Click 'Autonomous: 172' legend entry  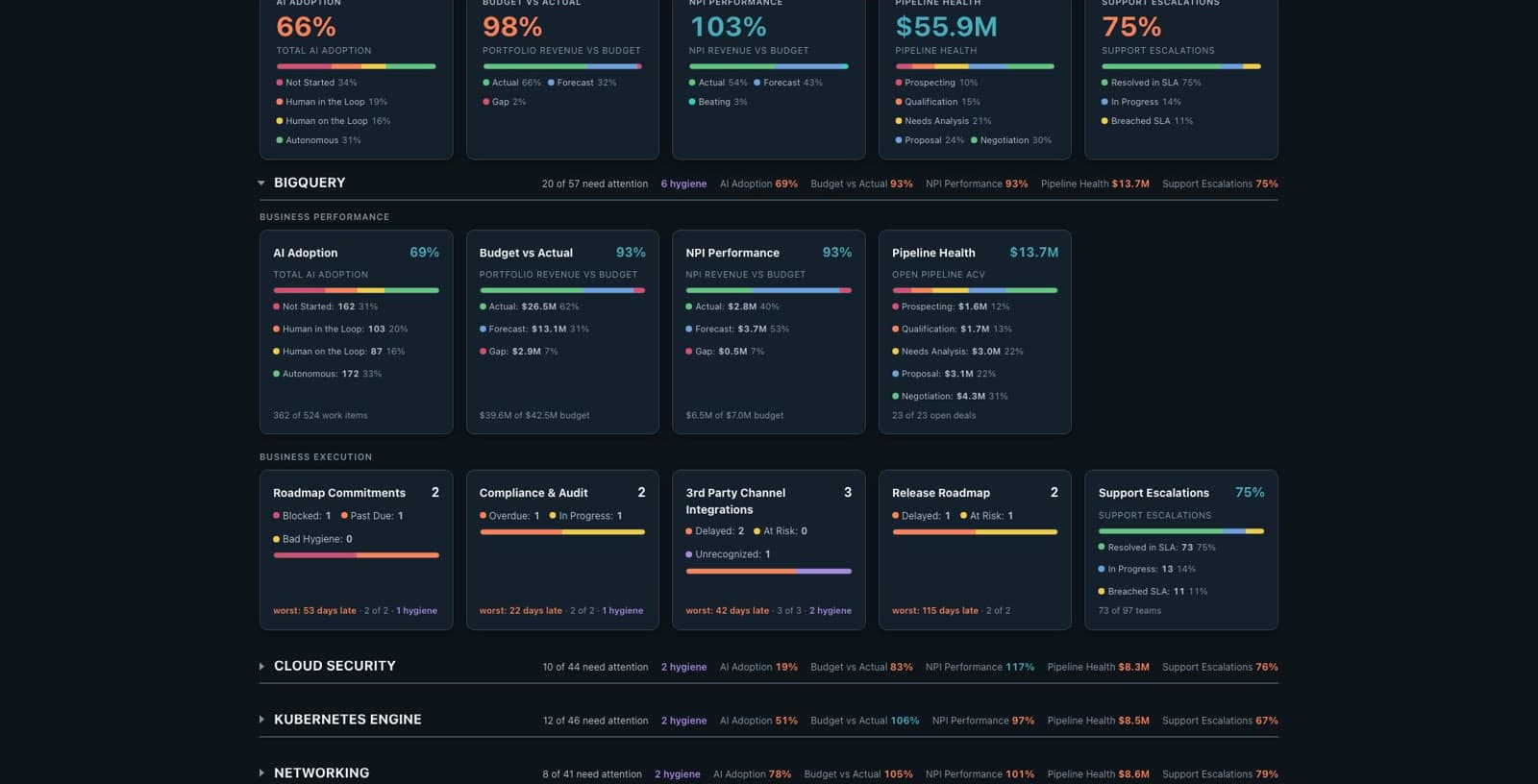tap(327, 374)
